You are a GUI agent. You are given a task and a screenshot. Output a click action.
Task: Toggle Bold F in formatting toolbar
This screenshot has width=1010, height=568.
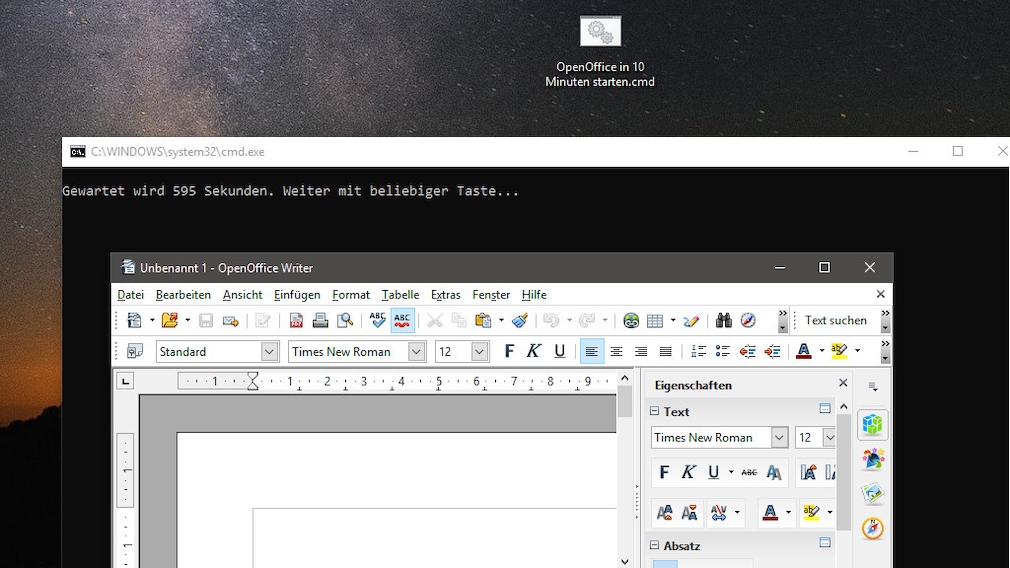pos(509,351)
